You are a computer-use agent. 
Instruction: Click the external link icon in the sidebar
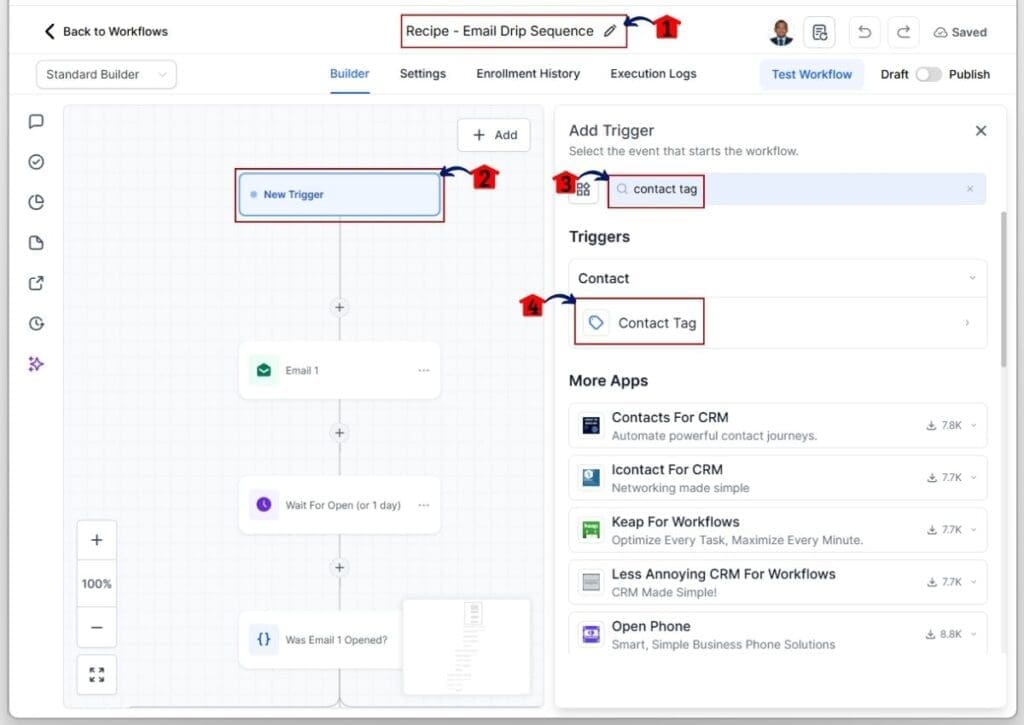coord(36,283)
